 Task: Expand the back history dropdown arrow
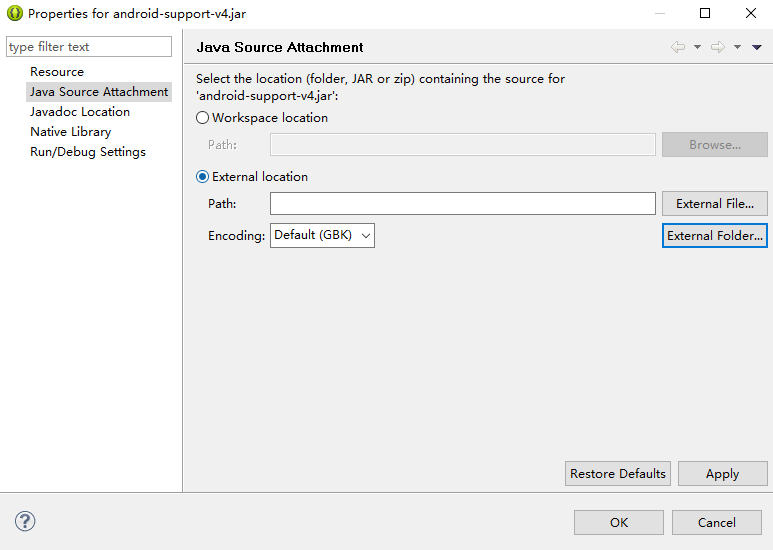click(x=697, y=47)
